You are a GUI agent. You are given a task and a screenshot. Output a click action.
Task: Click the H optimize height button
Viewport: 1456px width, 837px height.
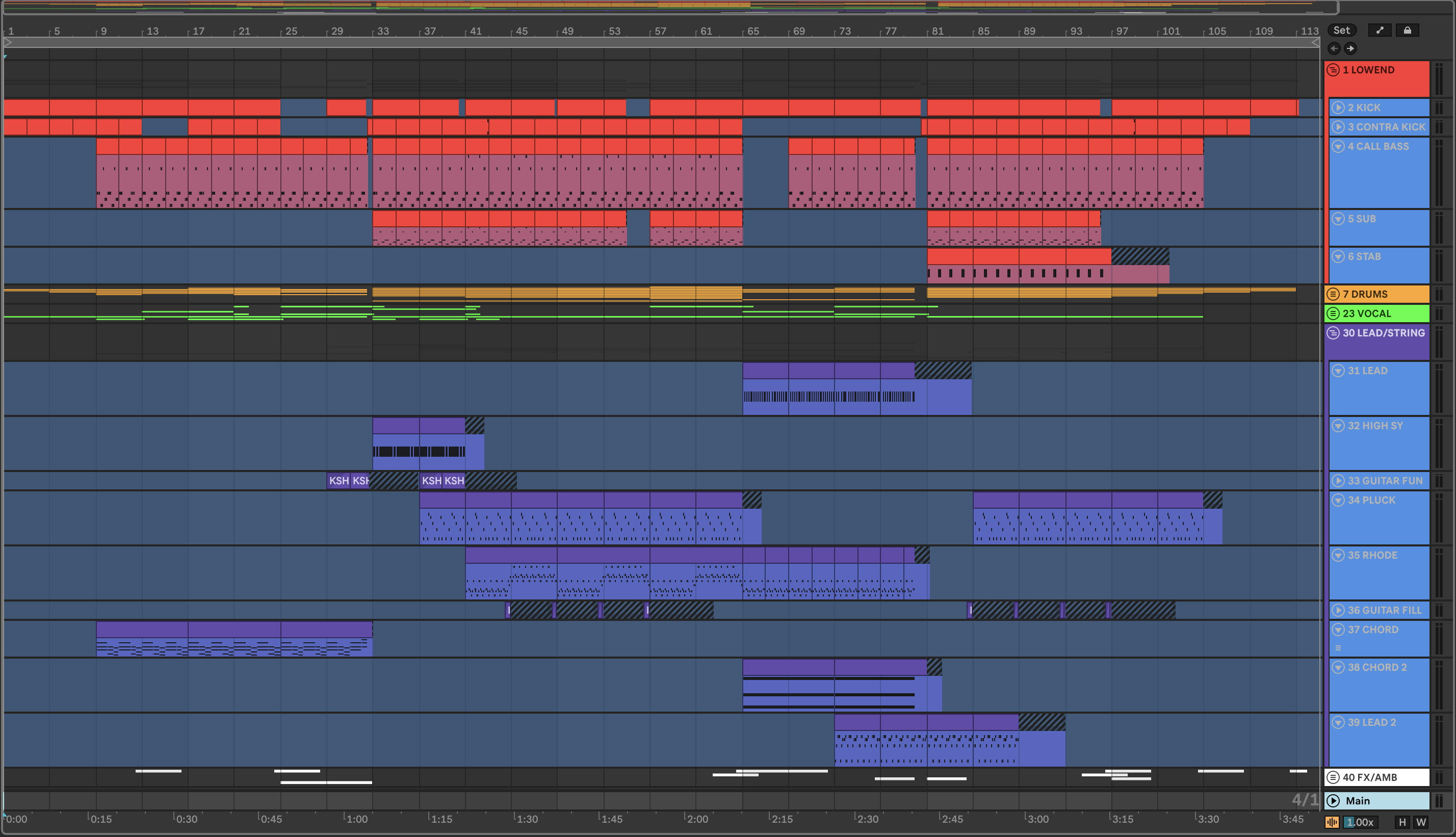click(x=1402, y=823)
